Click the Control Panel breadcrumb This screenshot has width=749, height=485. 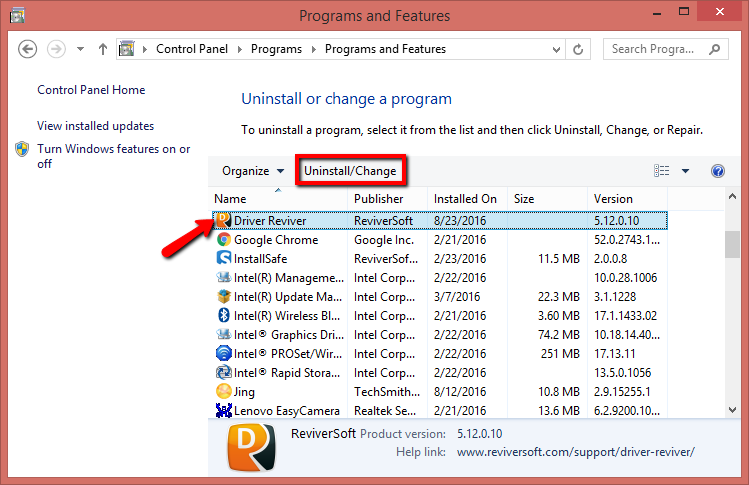point(192,49)
